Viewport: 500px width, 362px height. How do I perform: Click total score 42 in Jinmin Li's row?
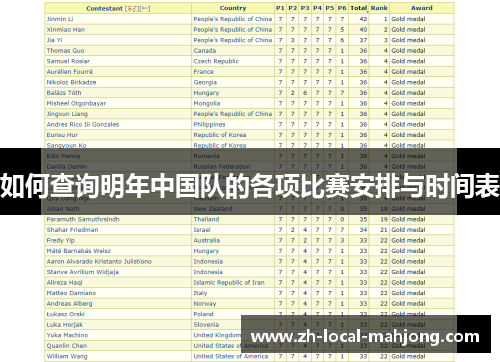(x=363, y=19)
